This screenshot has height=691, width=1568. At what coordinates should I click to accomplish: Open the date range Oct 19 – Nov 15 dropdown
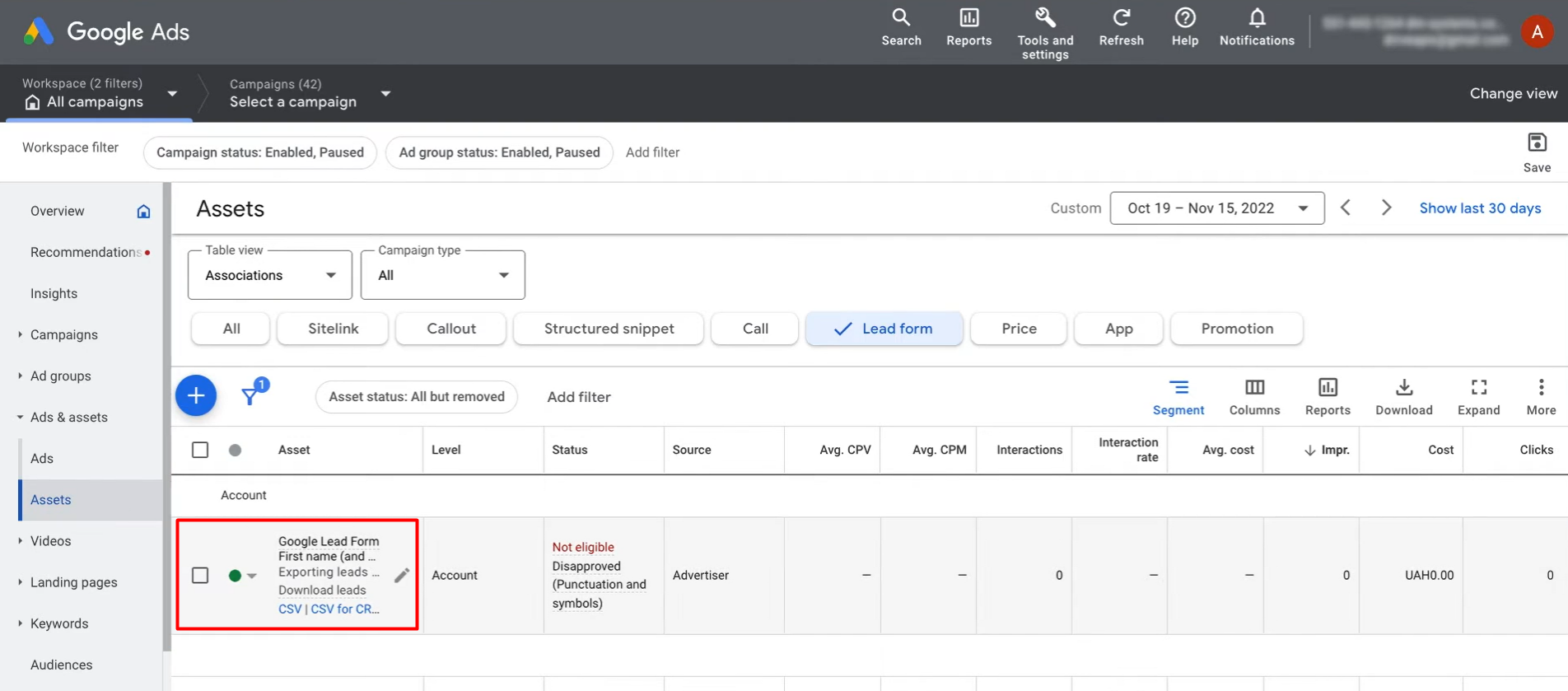(1217, 208)
